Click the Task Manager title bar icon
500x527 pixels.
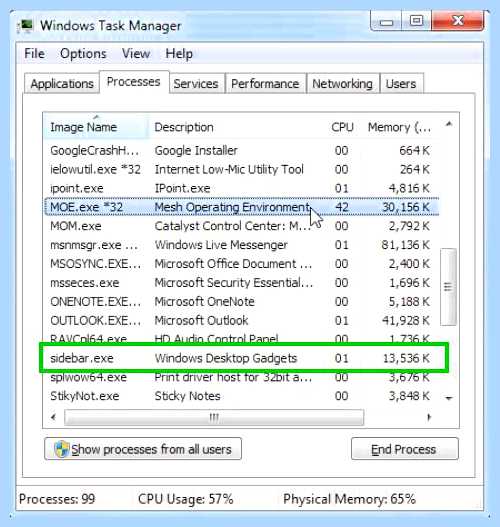[x=26, y=26]
